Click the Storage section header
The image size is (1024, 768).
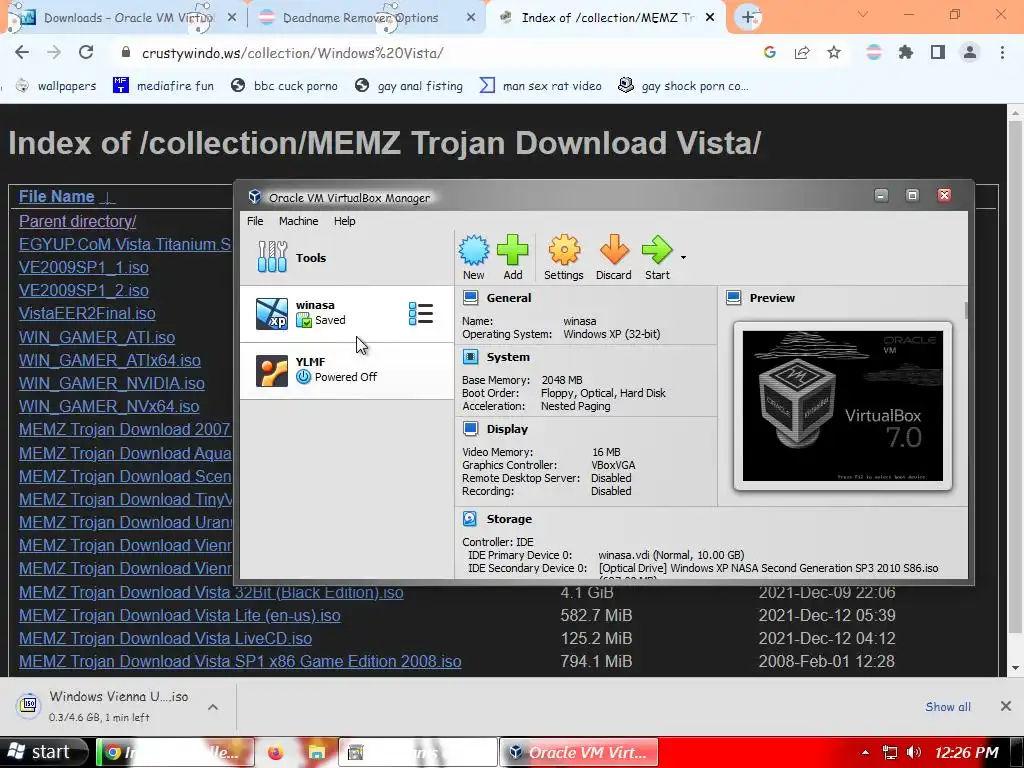[x=509, y=519]
